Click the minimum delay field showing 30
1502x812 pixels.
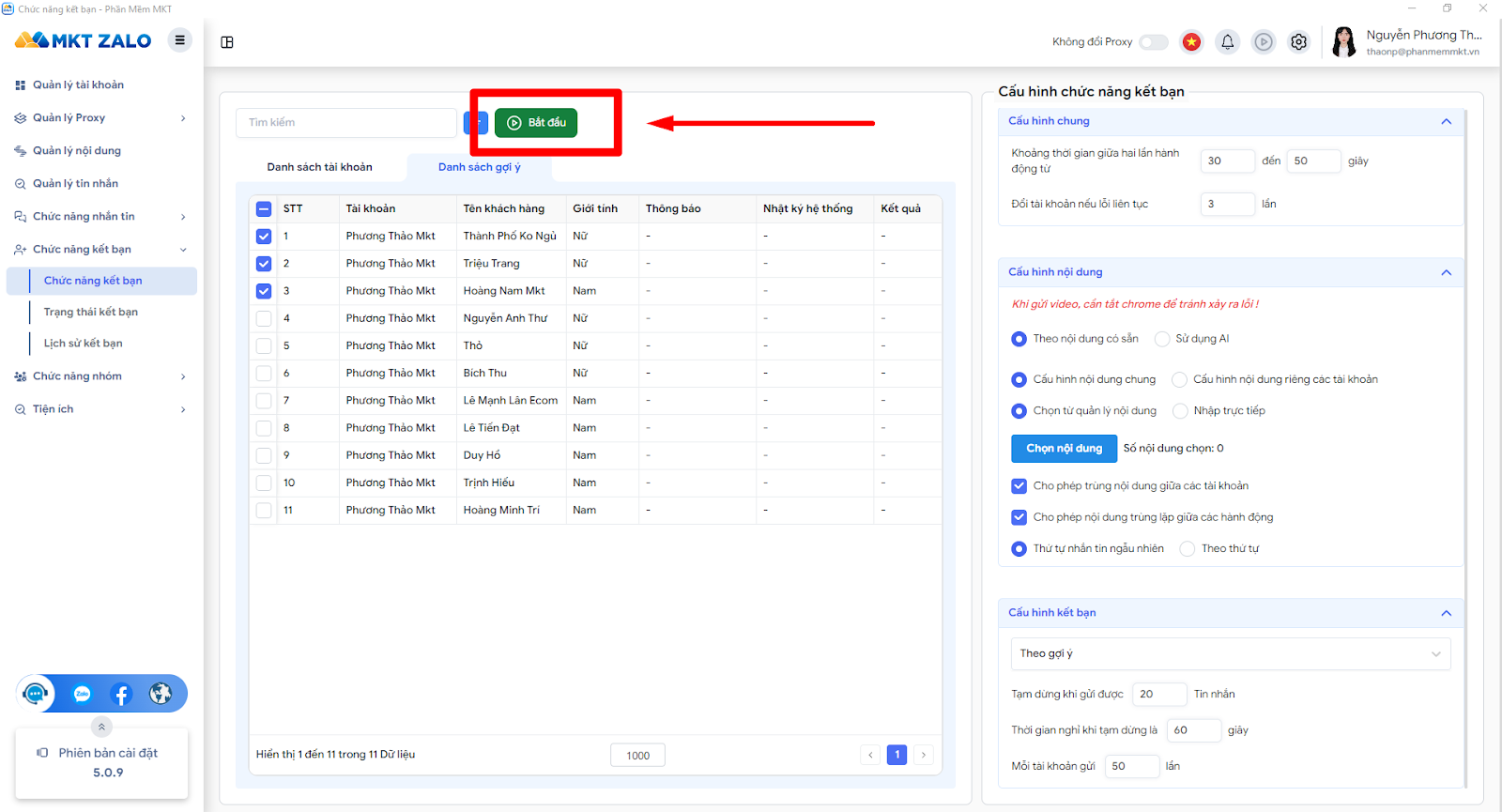pos(1227,161)
